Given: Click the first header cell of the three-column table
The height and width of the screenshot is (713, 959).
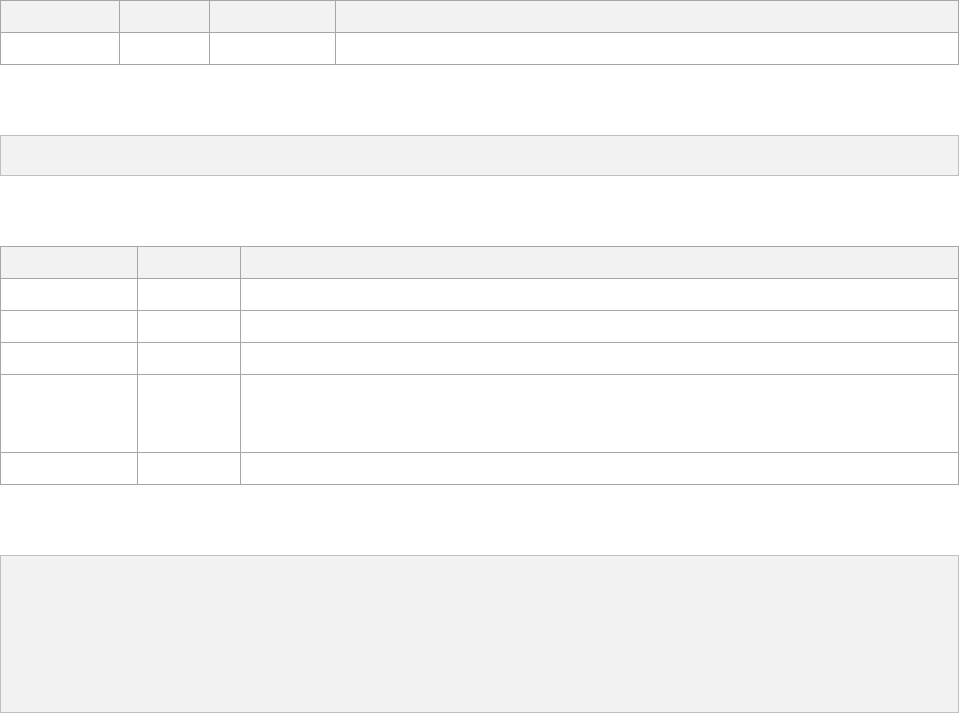Looking at the screenshot, I should coord(68,262).
